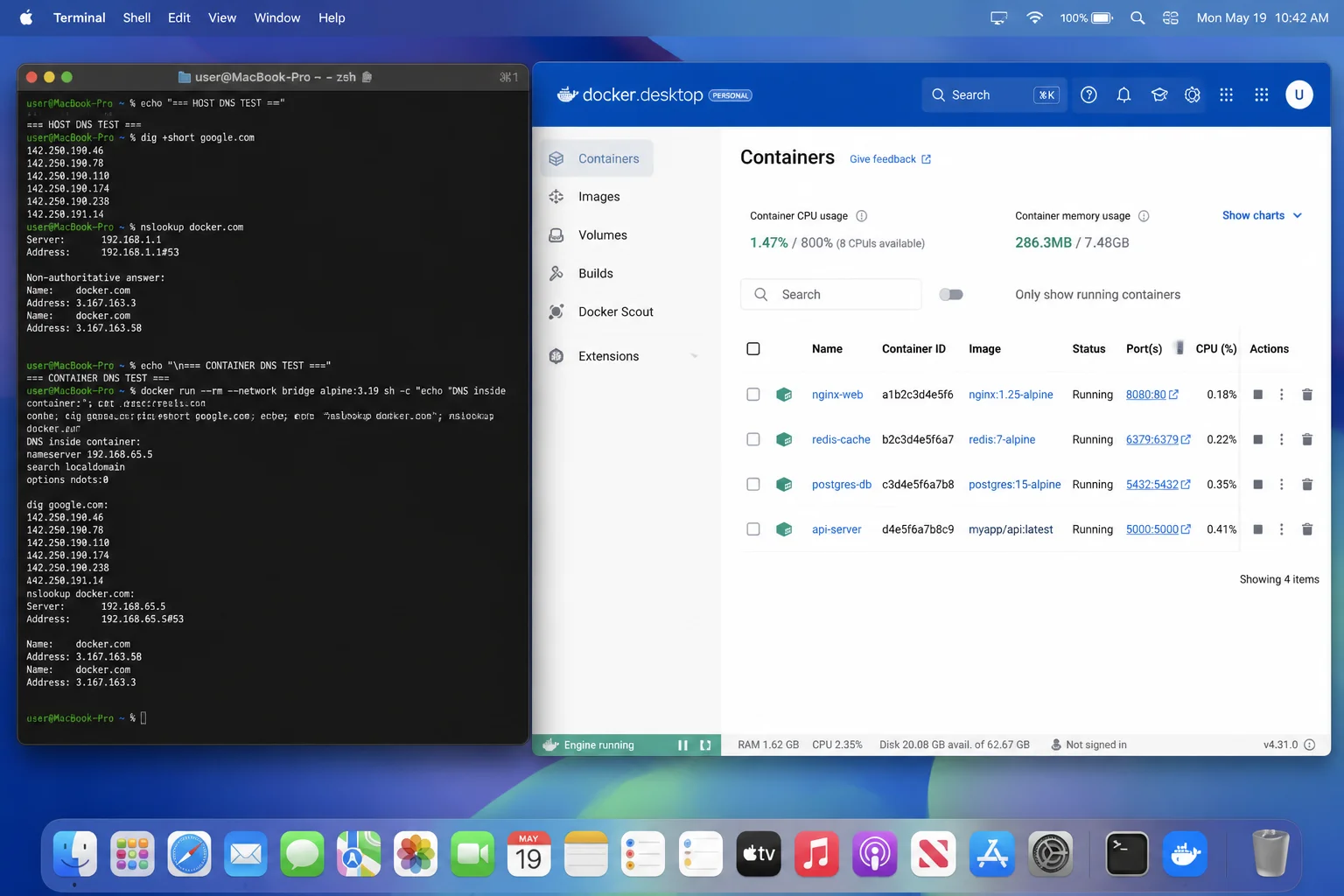This screenshot has height=896, width=1344.
Task: Pause the Docker engine
Action: (x=682, y=745)
